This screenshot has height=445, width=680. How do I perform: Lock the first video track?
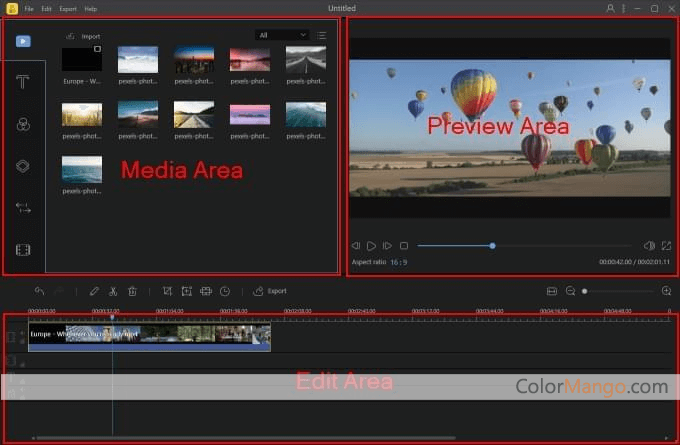pyautogui.click(x=23, y=342)
